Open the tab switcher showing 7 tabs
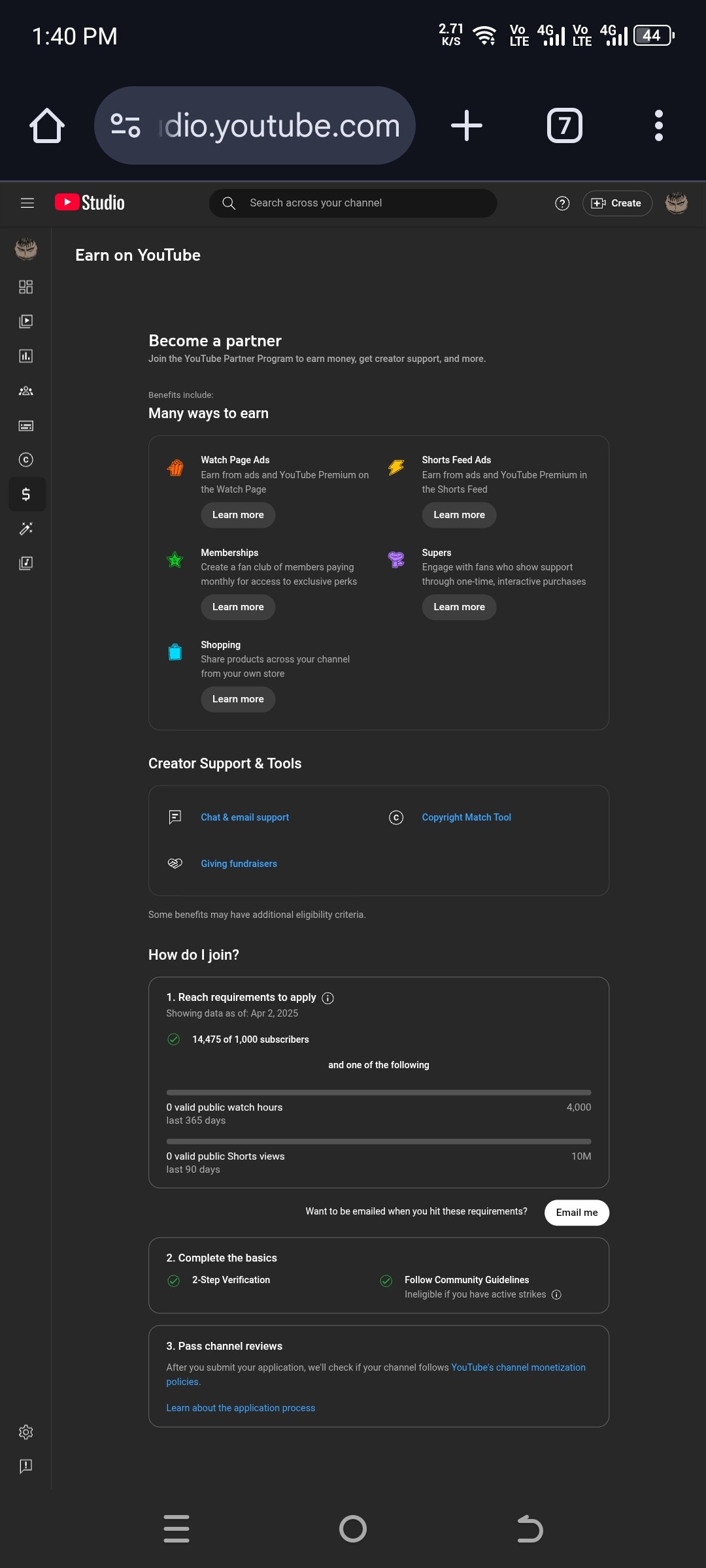706x1568 pixels. pyautogui.click(x=565, y=125)
